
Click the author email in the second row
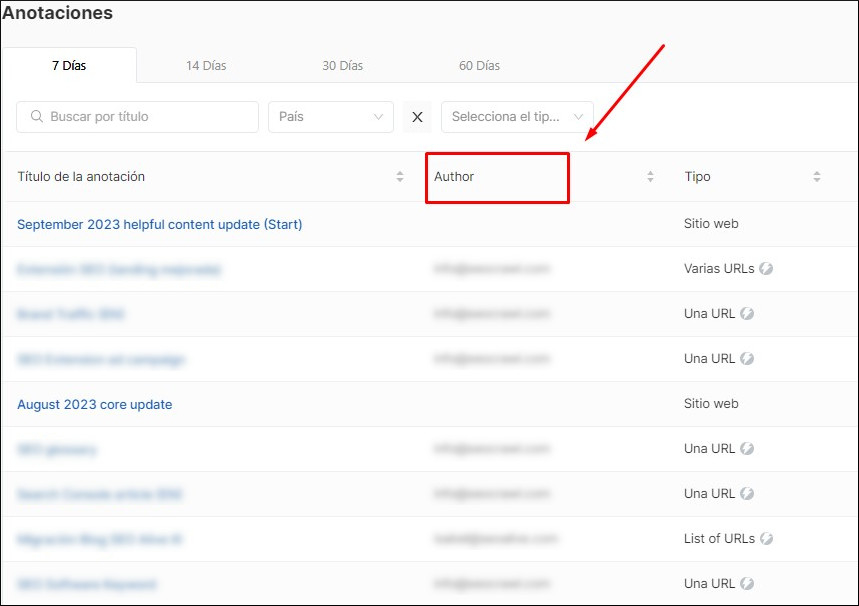click(492, 269)
